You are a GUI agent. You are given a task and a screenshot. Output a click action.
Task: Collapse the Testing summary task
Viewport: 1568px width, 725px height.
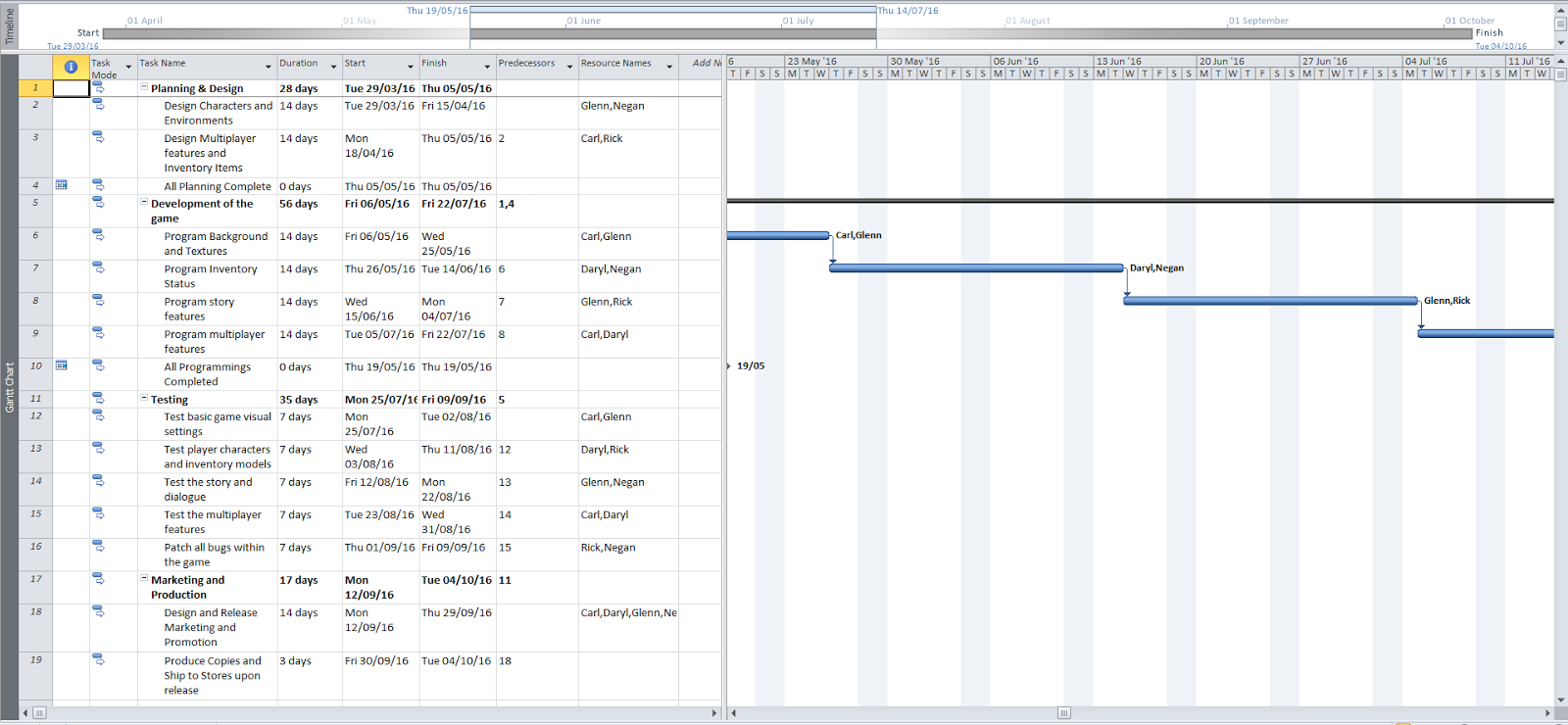[x=144, y=399]
